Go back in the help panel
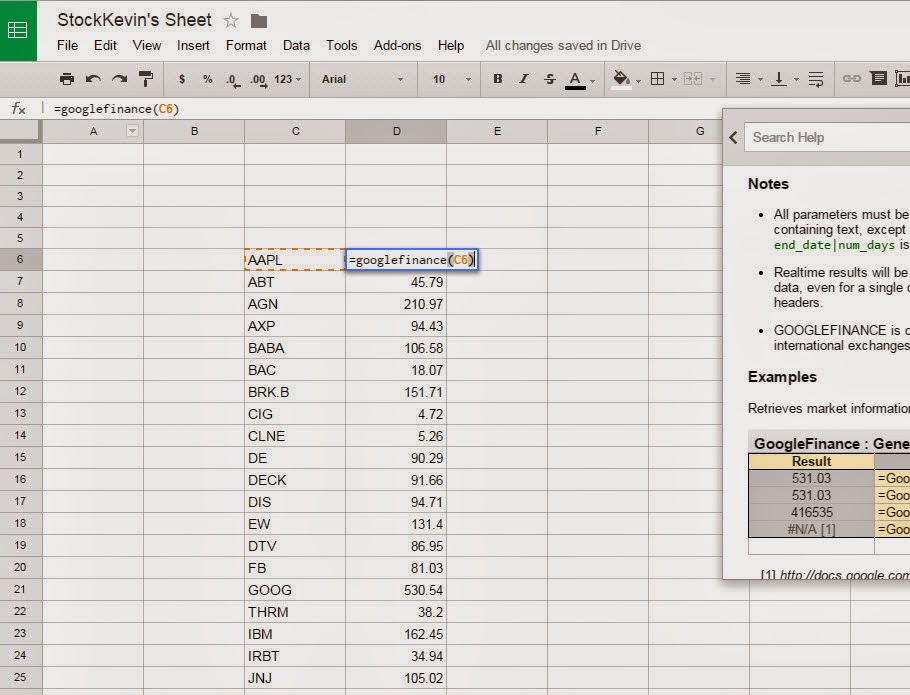This screenshot has width=910, height=695. point(733,137)
